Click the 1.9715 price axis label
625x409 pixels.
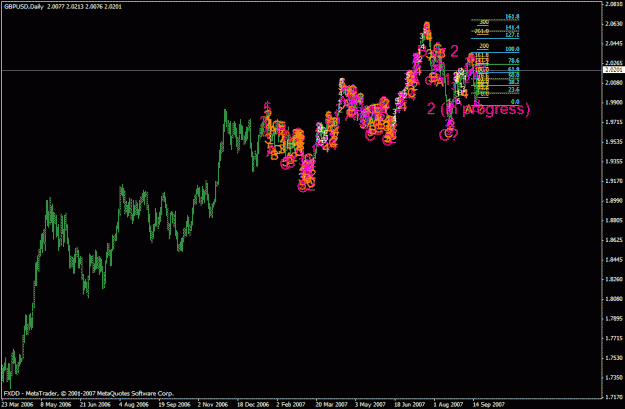click(614, 122)
